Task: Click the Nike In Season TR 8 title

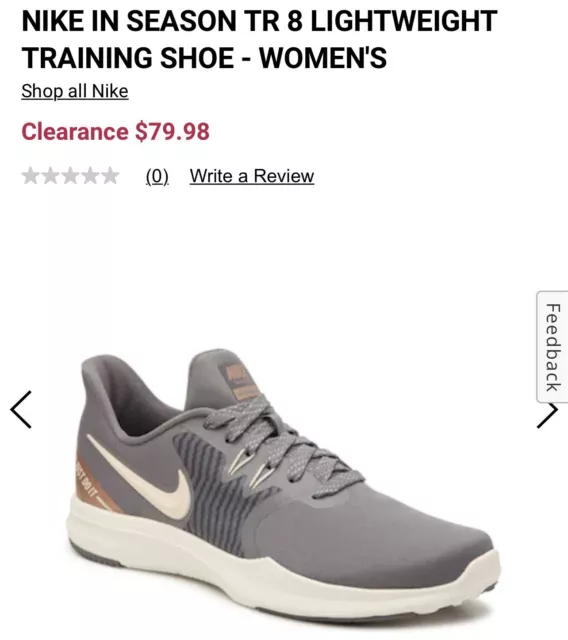Action: [260, 39]
